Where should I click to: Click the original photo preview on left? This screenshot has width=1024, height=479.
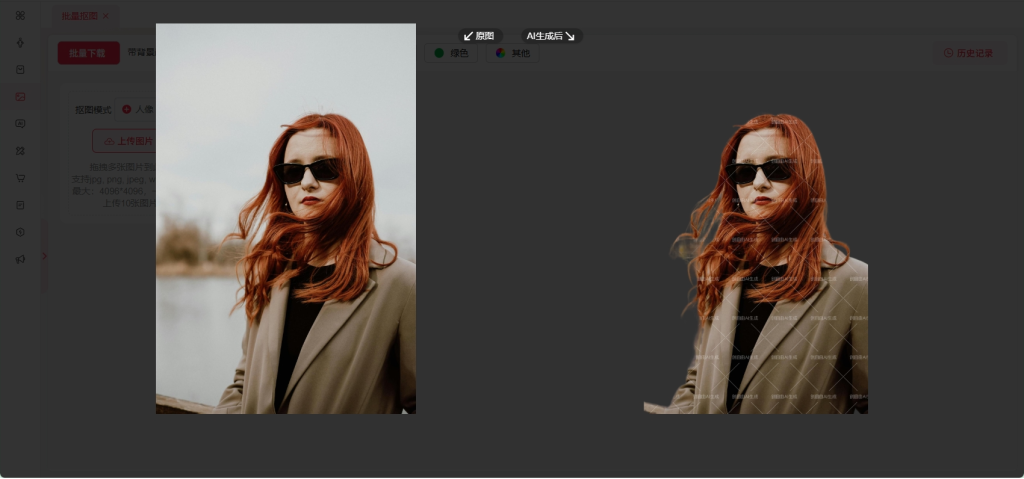pyautogui.click(x=285, y=218)
